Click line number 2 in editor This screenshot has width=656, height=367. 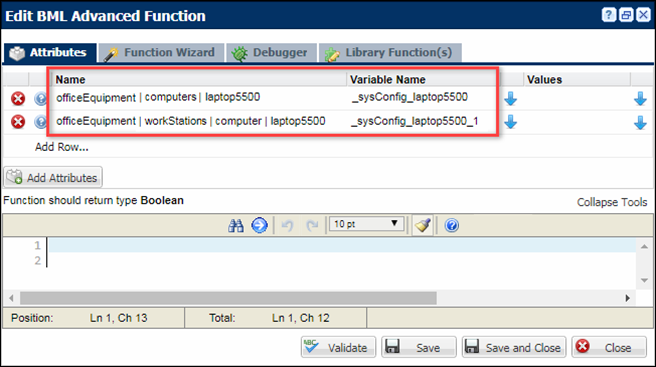(38, 261)
